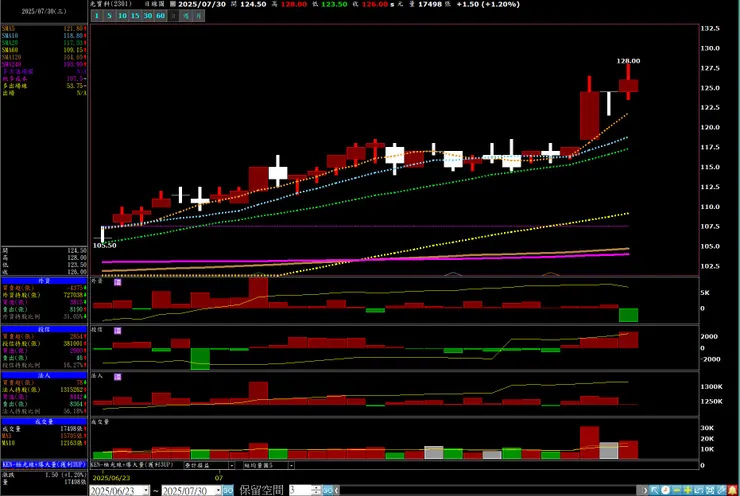Click the 2025/06/23 axis date label
Screen dimensions: 740x496
click(111, 478)
